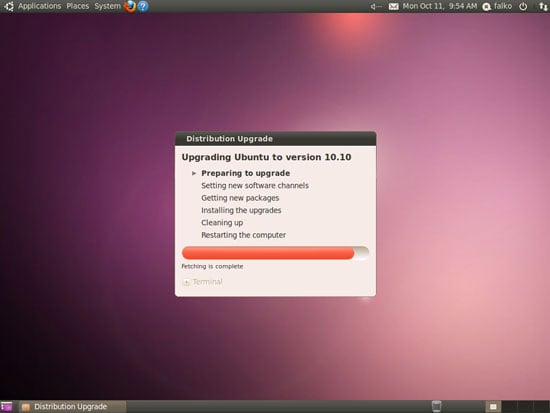Click the falko chat status icon
Viewport: 550px width, 413px height.
487,6
